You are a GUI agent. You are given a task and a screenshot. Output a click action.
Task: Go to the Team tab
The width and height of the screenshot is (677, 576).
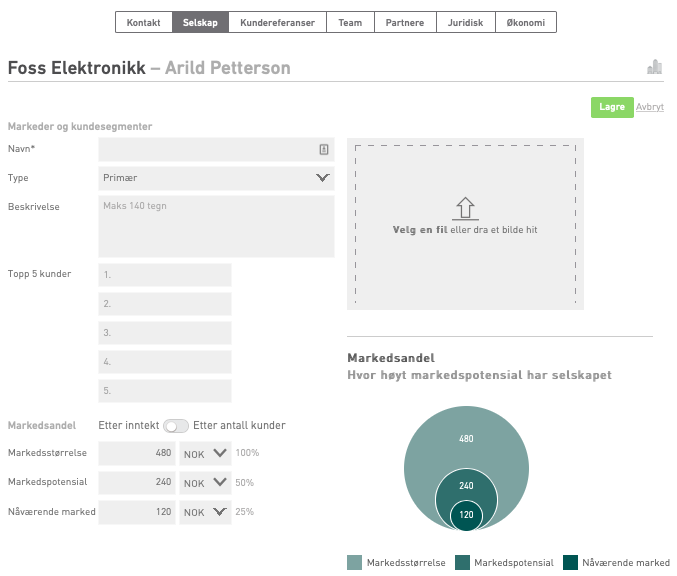point(350,22)
